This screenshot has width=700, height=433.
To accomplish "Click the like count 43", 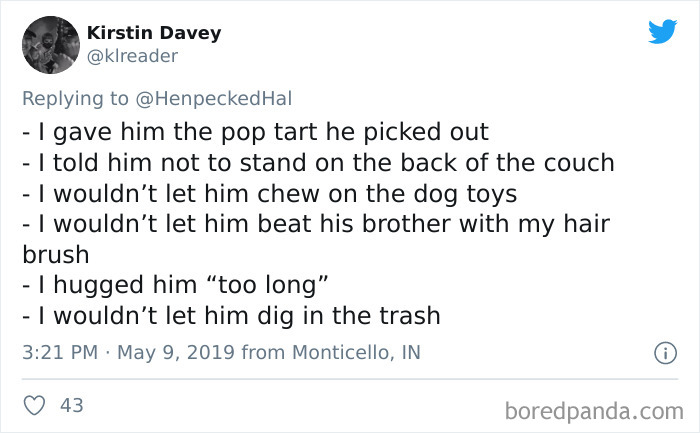I will (x=72, y=405).
